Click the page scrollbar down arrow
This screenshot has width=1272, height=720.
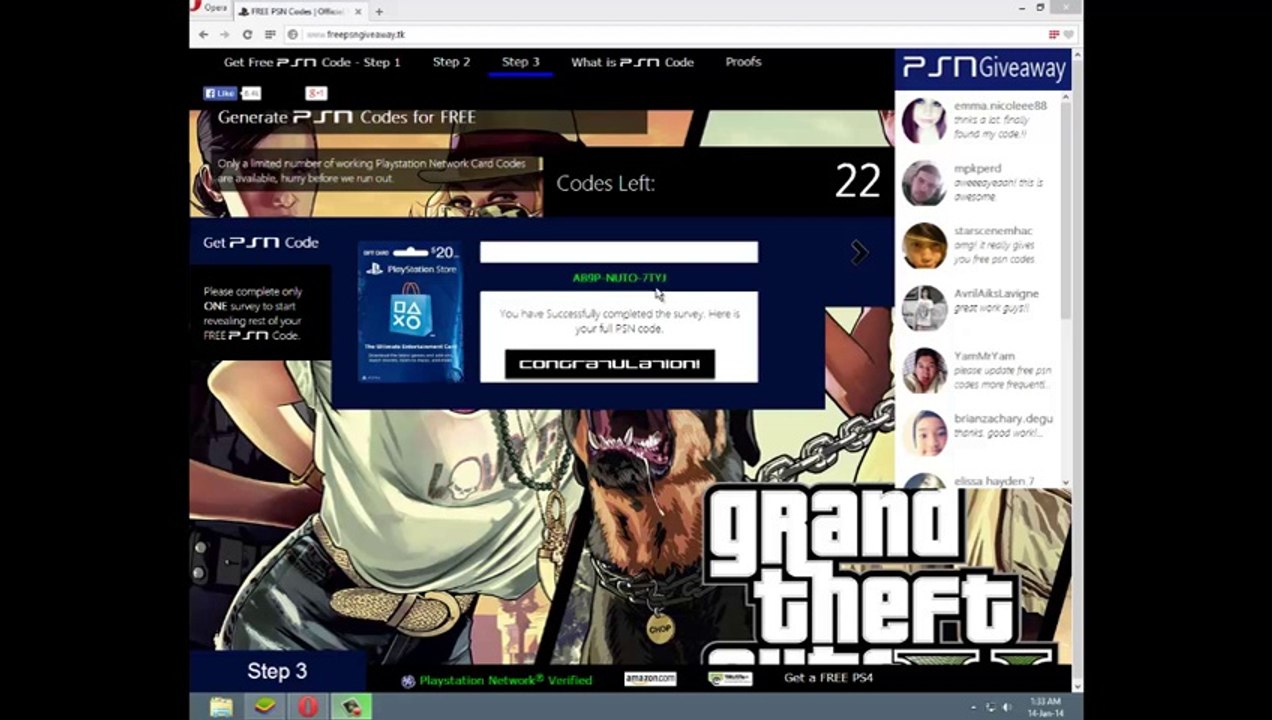[1076, 686]
